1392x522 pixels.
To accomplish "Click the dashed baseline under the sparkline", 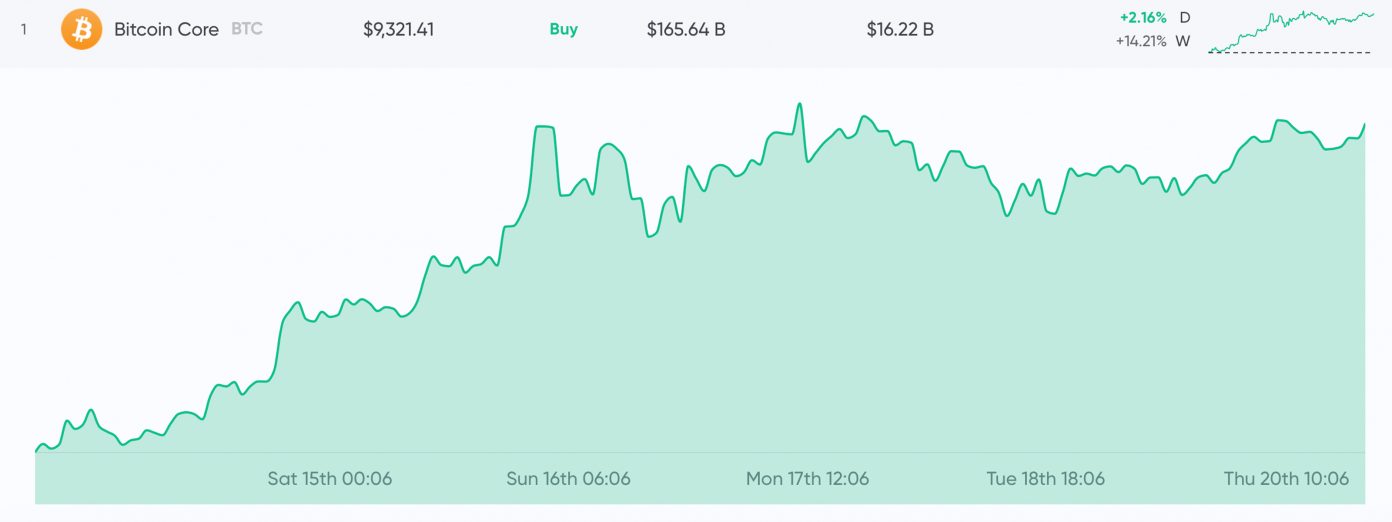I will [1291, 52].
